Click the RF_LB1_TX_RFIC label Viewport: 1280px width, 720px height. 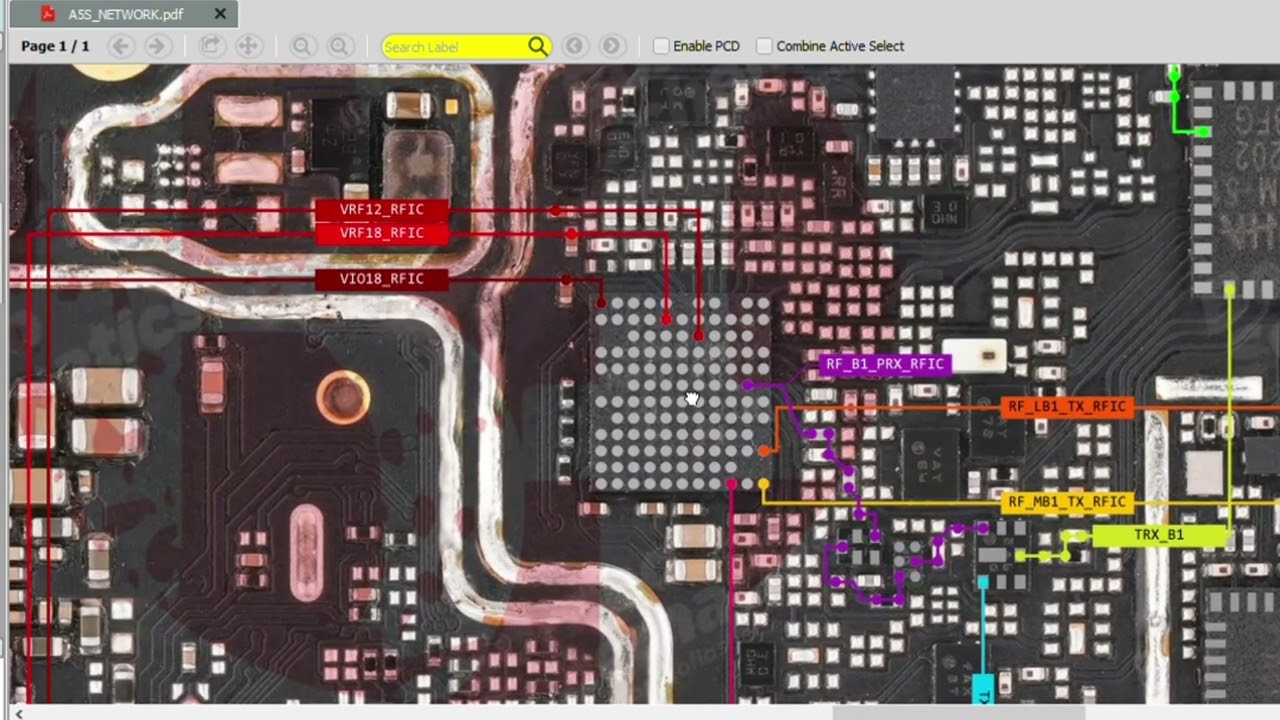(x=1067, y=407)
